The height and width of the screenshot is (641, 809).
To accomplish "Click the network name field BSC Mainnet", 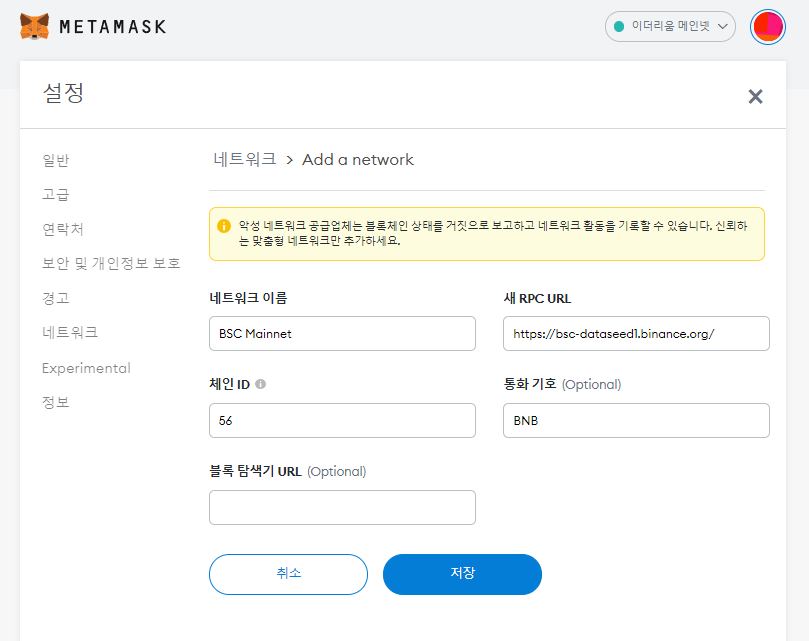I will pos(342,333).
